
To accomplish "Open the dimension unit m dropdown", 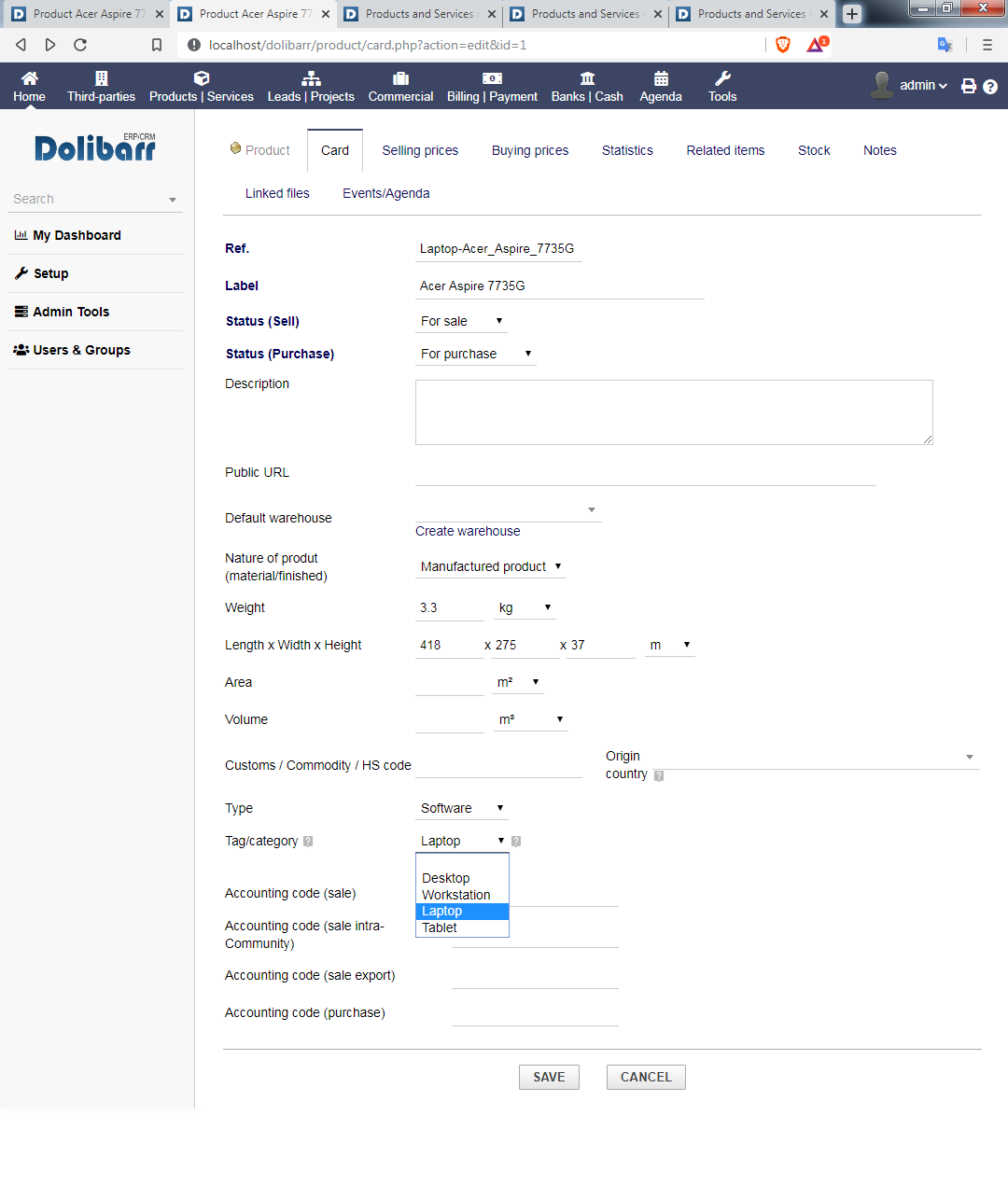I will coord(670,645).
